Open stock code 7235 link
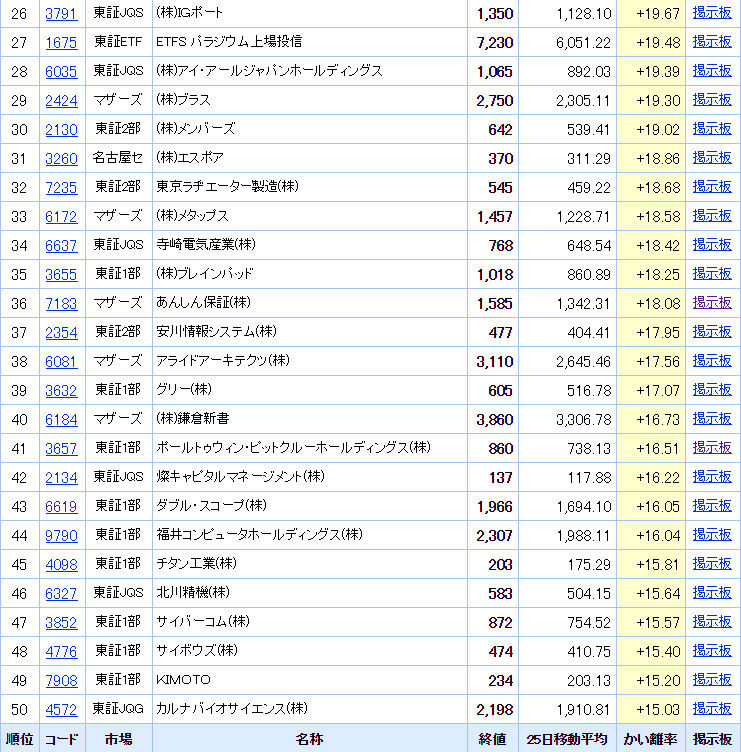Screen dimensions: 741x752 coord(61,188)
